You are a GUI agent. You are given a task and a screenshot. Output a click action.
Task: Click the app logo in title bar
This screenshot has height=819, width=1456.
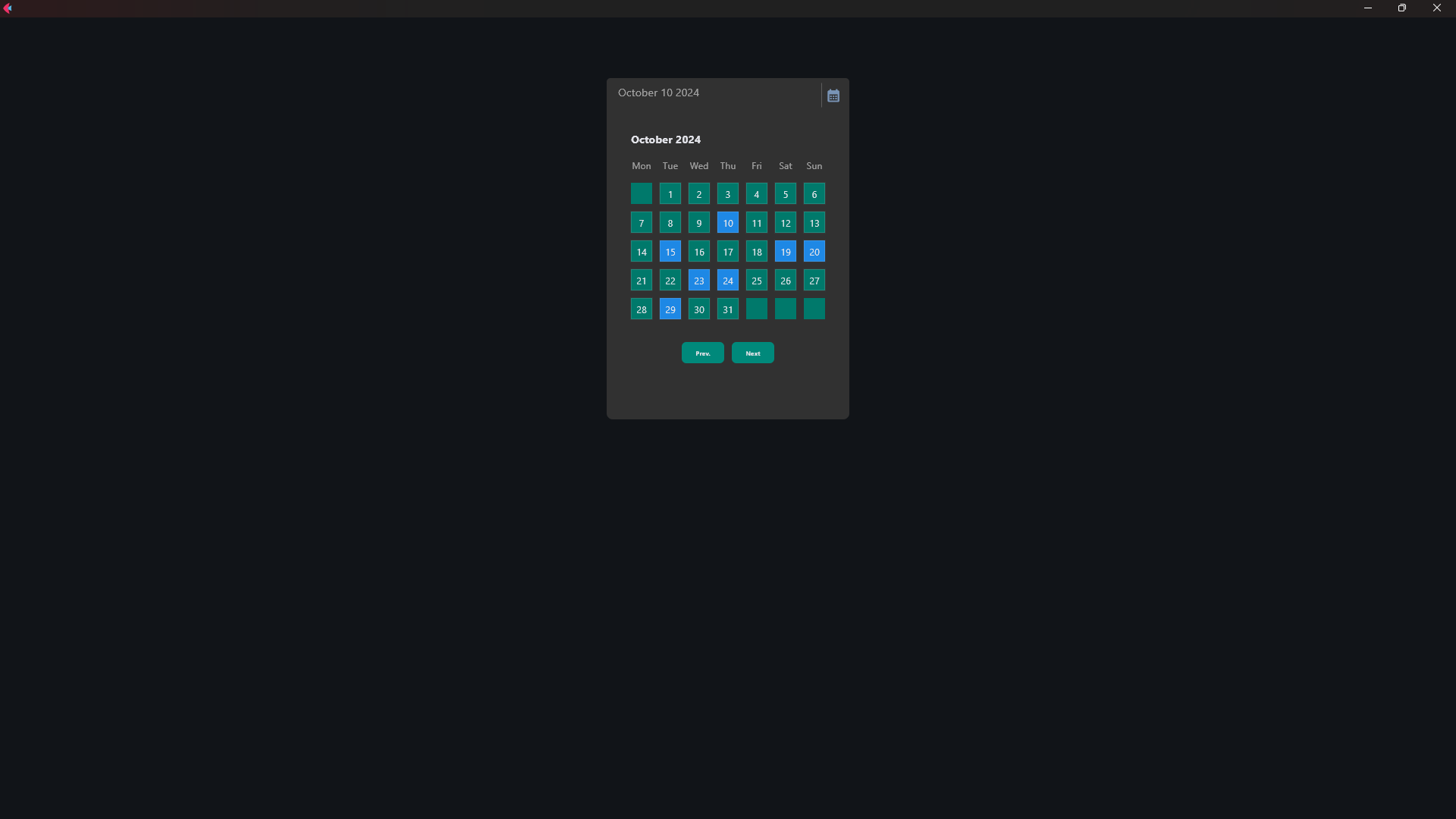pos(8,8)
